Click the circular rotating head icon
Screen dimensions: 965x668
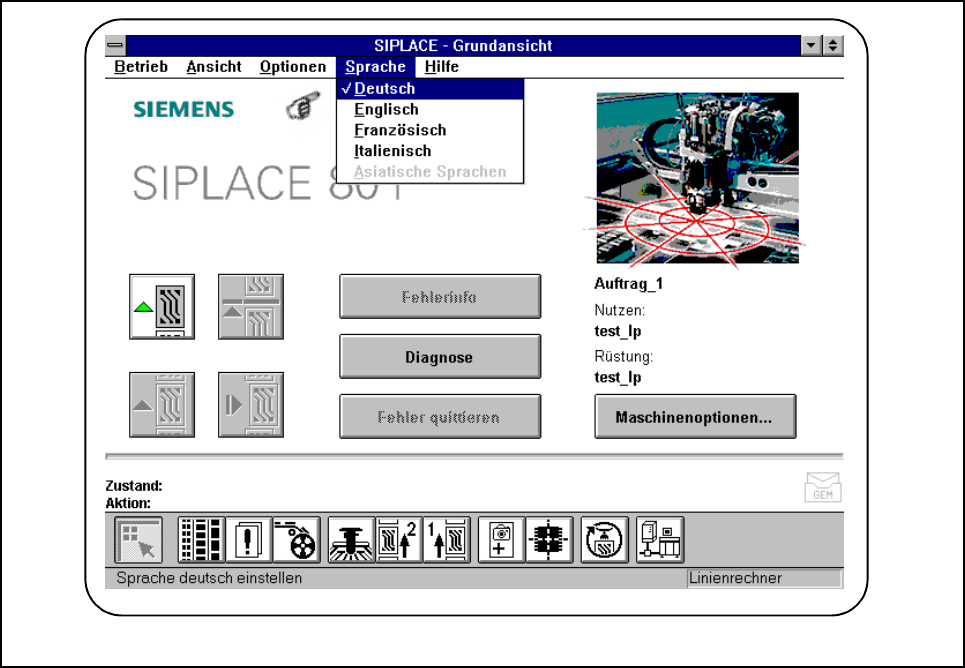[604, 540]
